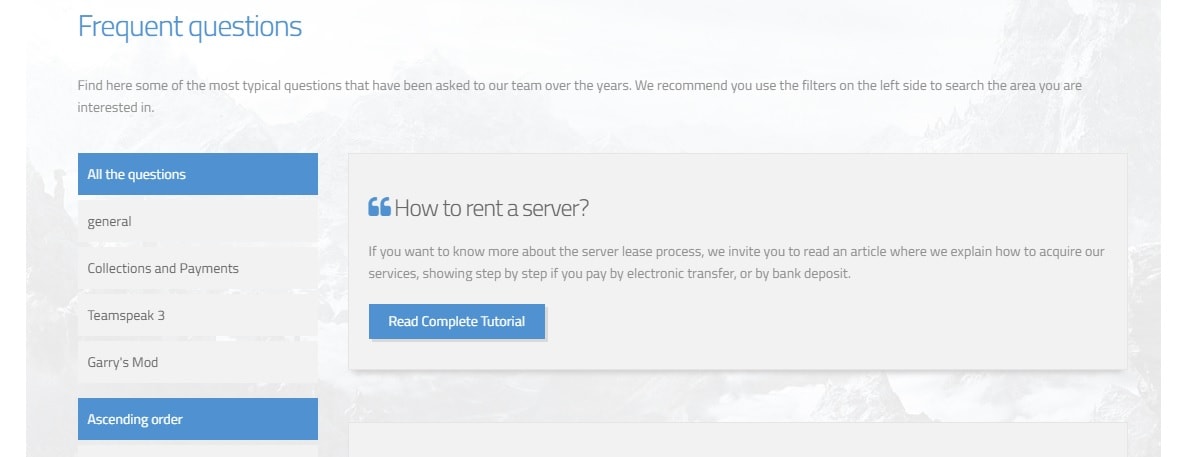The width and height of the screenshot is (1200, 457).
Task: Click the blue quotation mark icon
Action: click(x=379, y=208)
